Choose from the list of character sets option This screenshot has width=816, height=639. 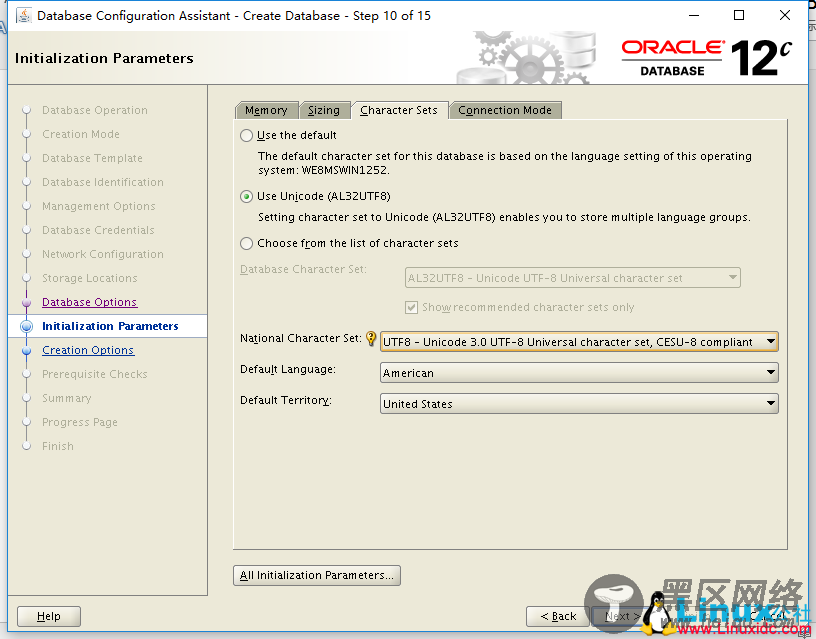[246, 244]
